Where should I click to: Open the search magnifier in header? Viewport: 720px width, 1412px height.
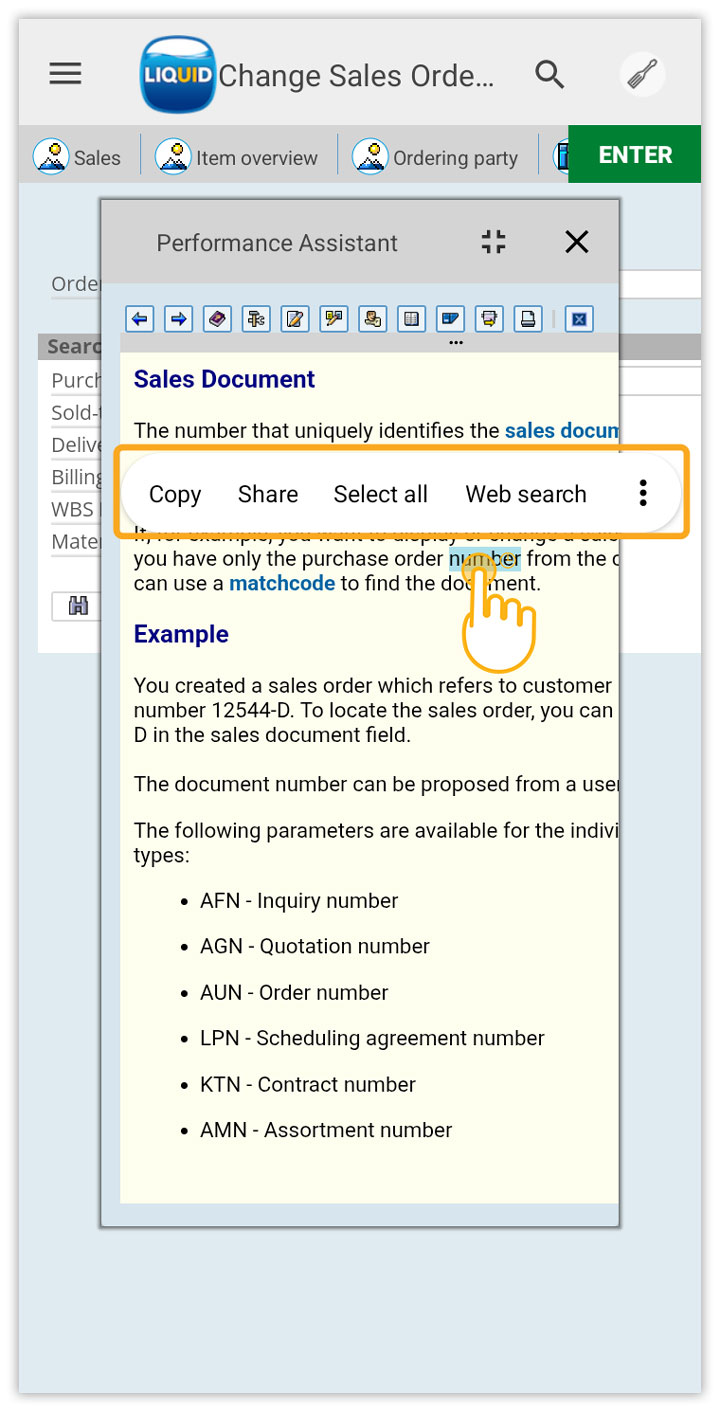coord(550,74)
